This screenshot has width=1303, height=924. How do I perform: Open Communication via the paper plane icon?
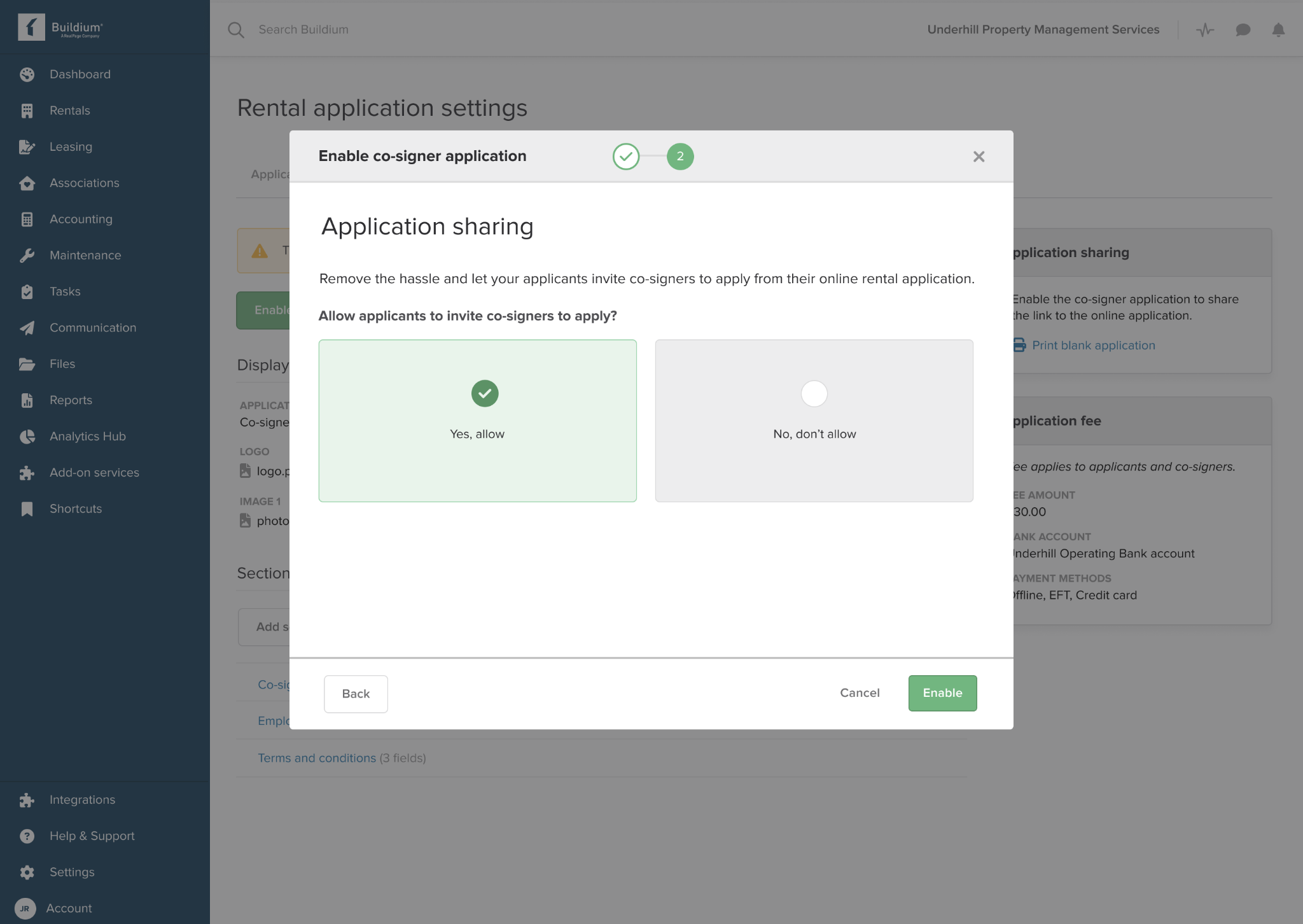(x=27, y=328)
